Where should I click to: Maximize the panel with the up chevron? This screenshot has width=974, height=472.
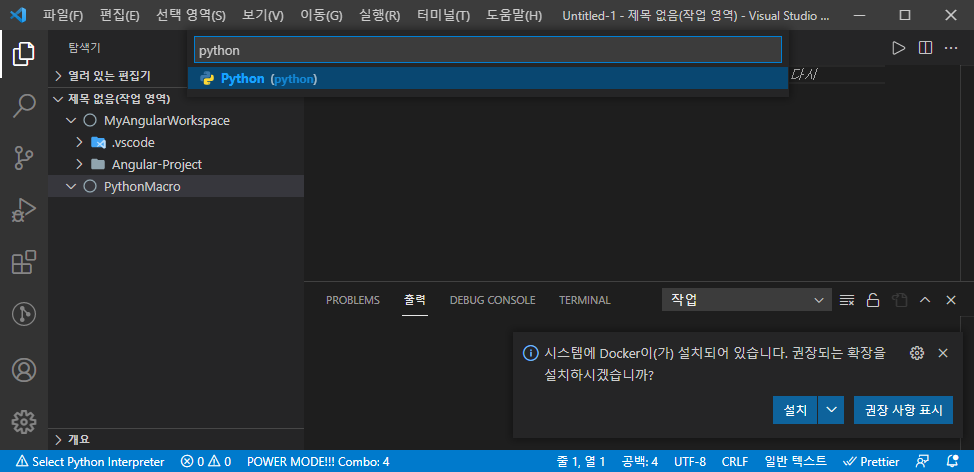tap(925, 301)
